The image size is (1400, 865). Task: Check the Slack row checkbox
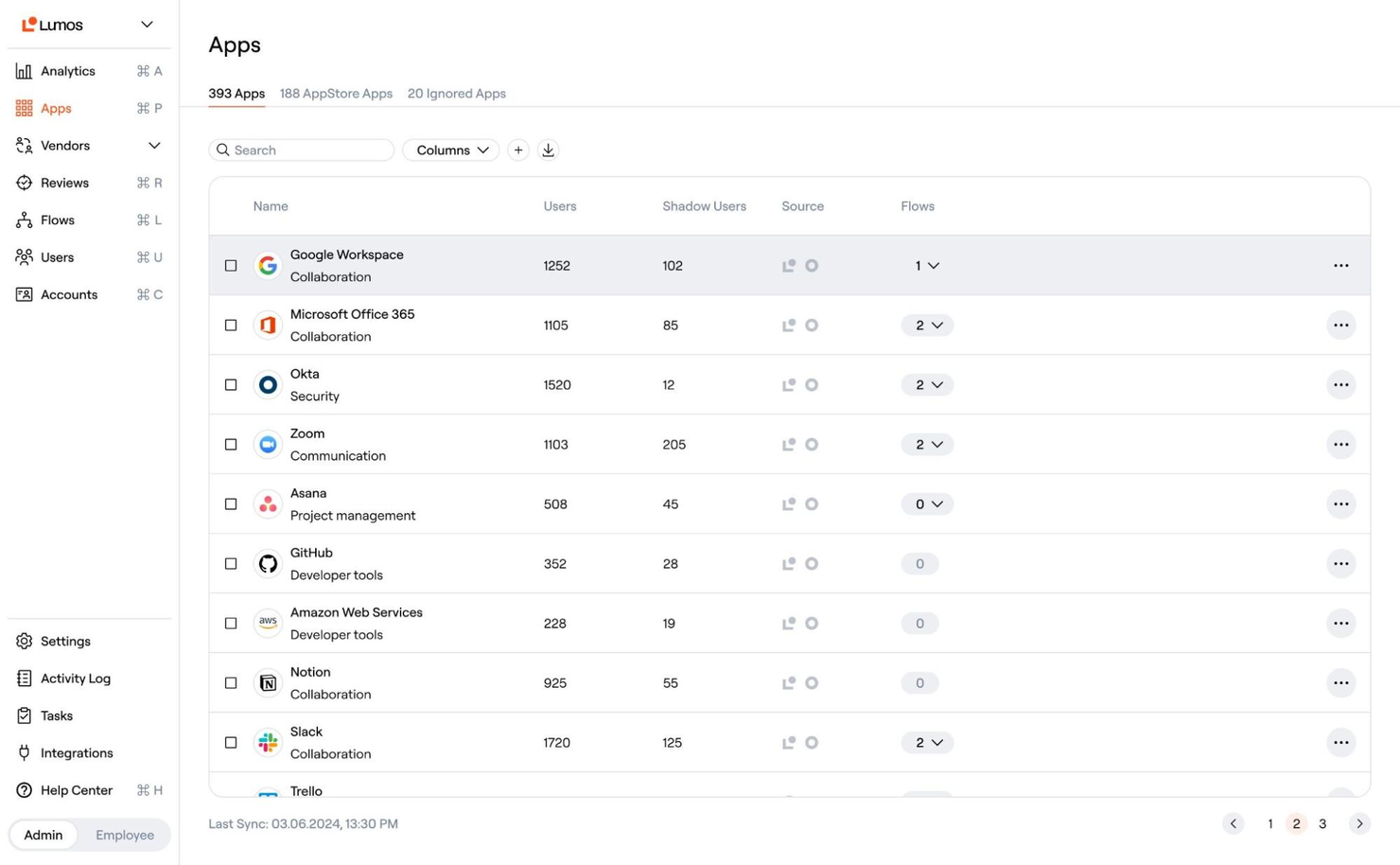click(x=230, y=742)
